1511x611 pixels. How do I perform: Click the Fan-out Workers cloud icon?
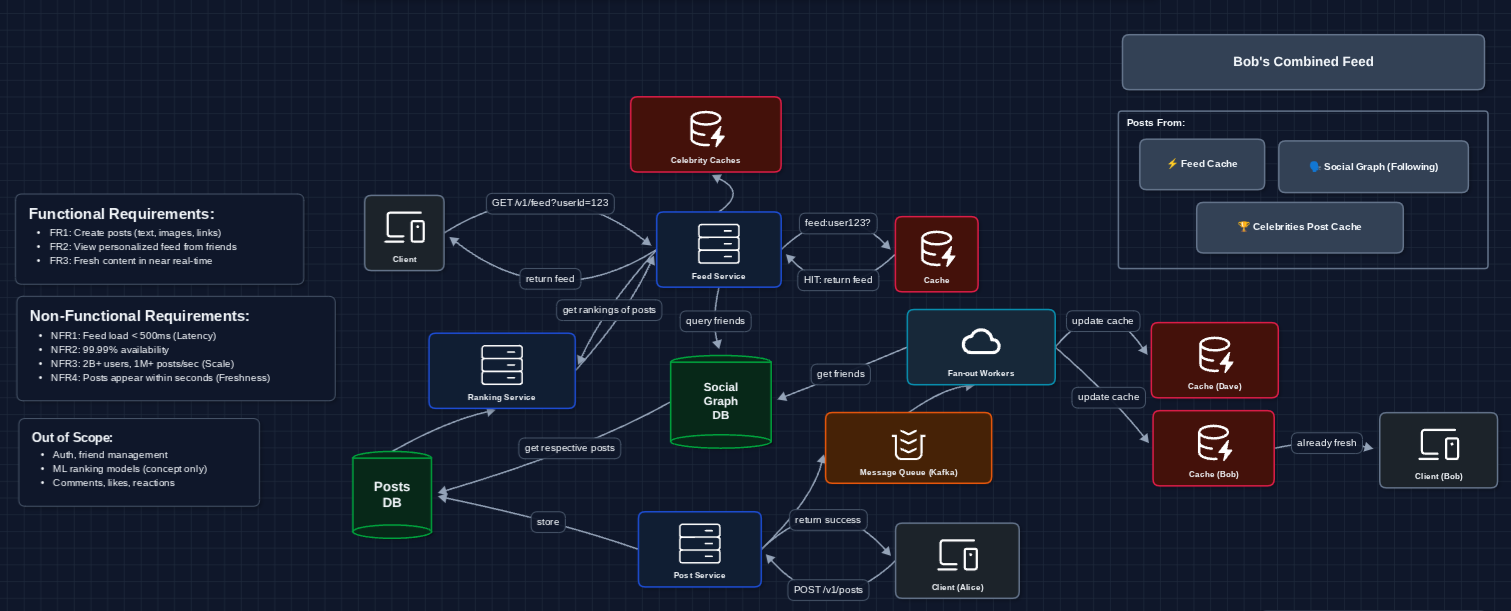(980, 341)
